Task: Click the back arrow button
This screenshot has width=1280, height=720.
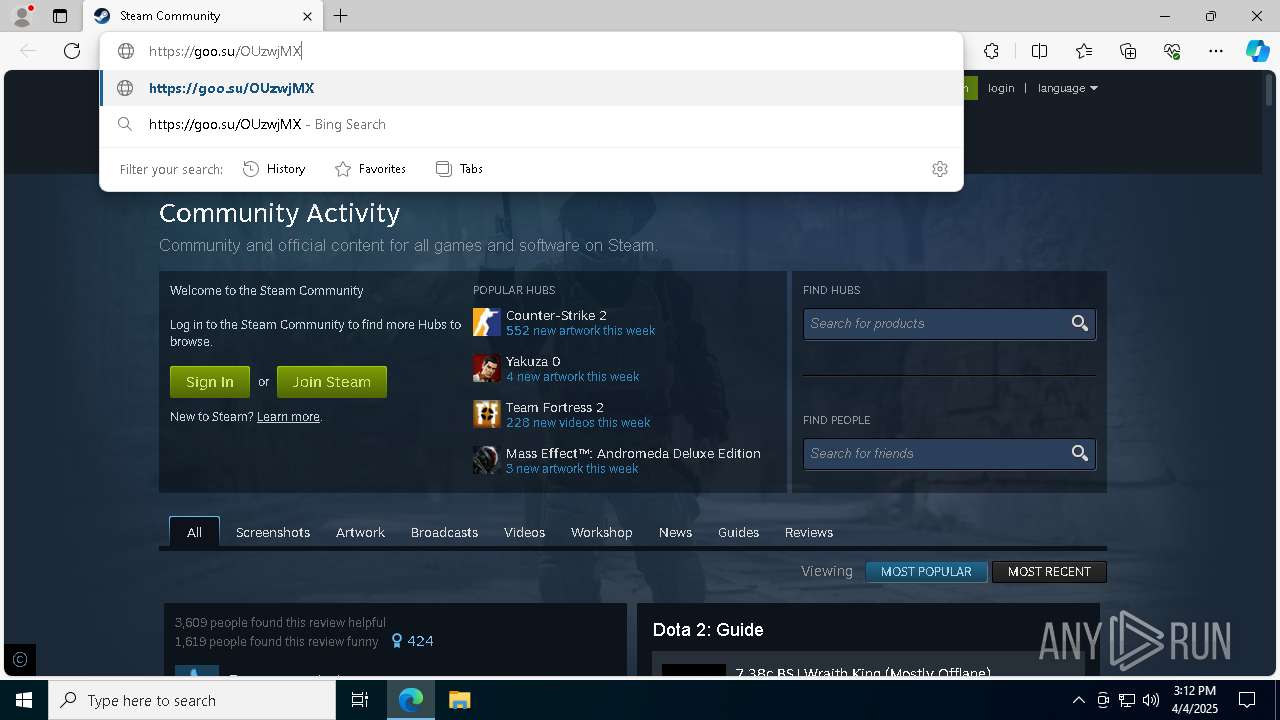Action: tap(28, 51)
